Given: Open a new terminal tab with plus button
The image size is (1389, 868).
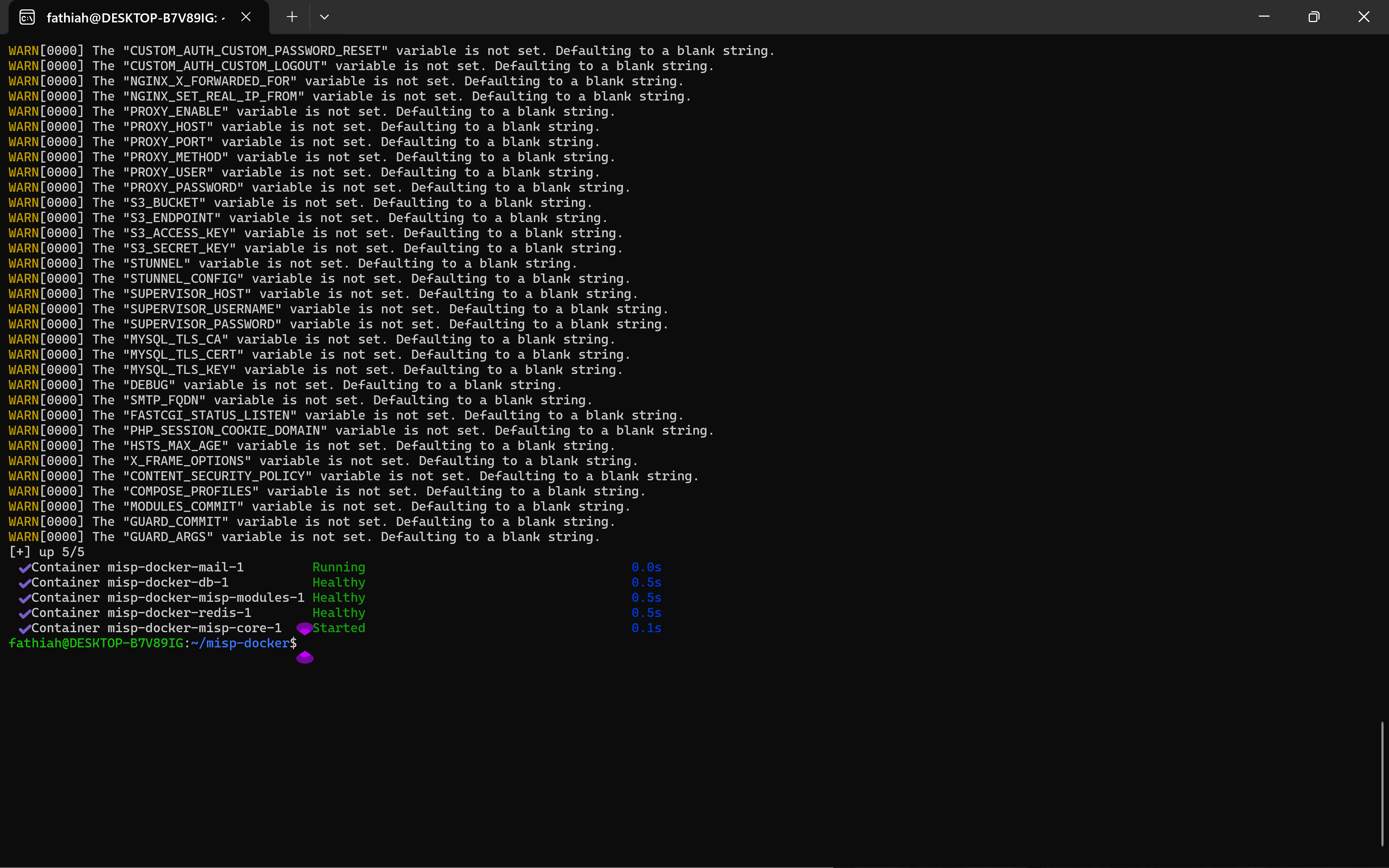Looking at the screenshot, I should pyautogui.click(x=292, y=17).
